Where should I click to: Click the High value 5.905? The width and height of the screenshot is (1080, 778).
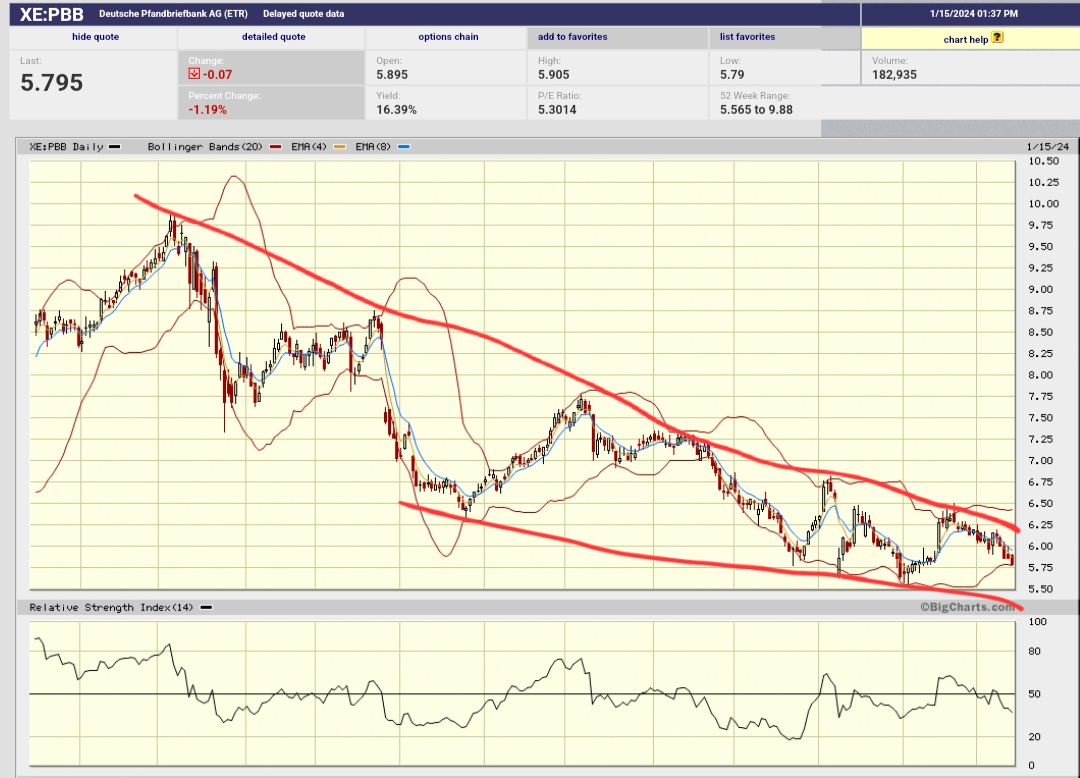pyautogui.click(x=554, y=74)
